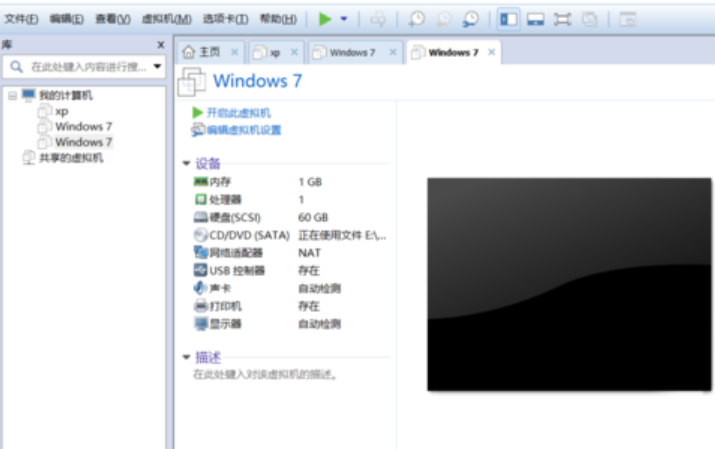
Task: Click the large Windows 7 VM title icon
Action: click(192, 82)
